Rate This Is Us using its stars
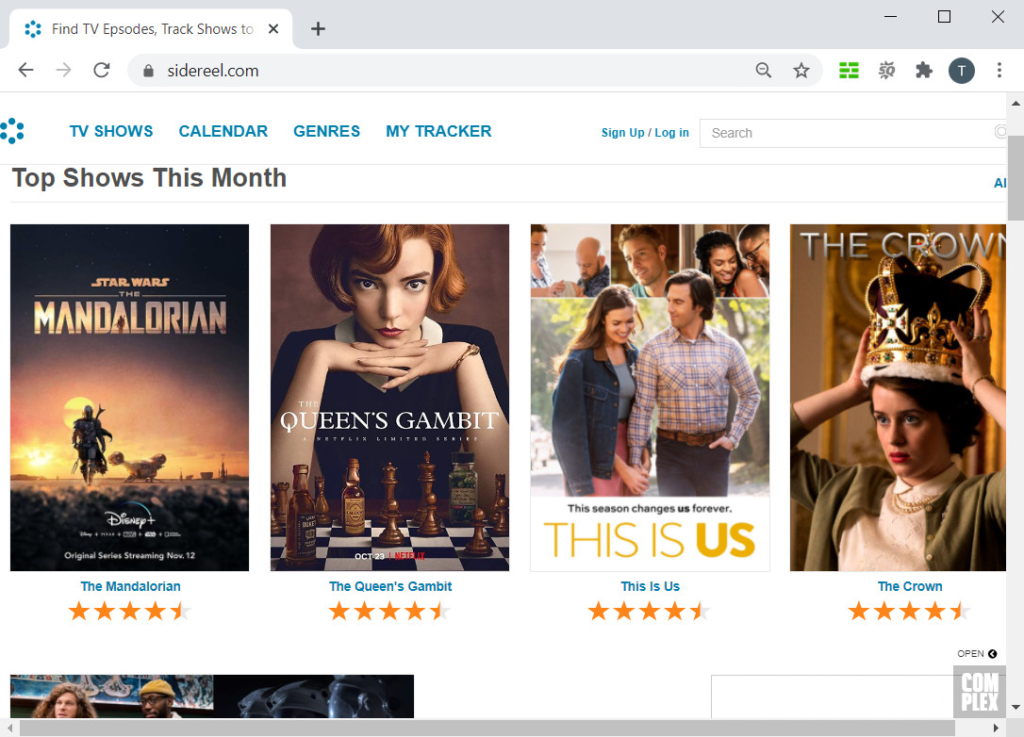 (649, 611)
